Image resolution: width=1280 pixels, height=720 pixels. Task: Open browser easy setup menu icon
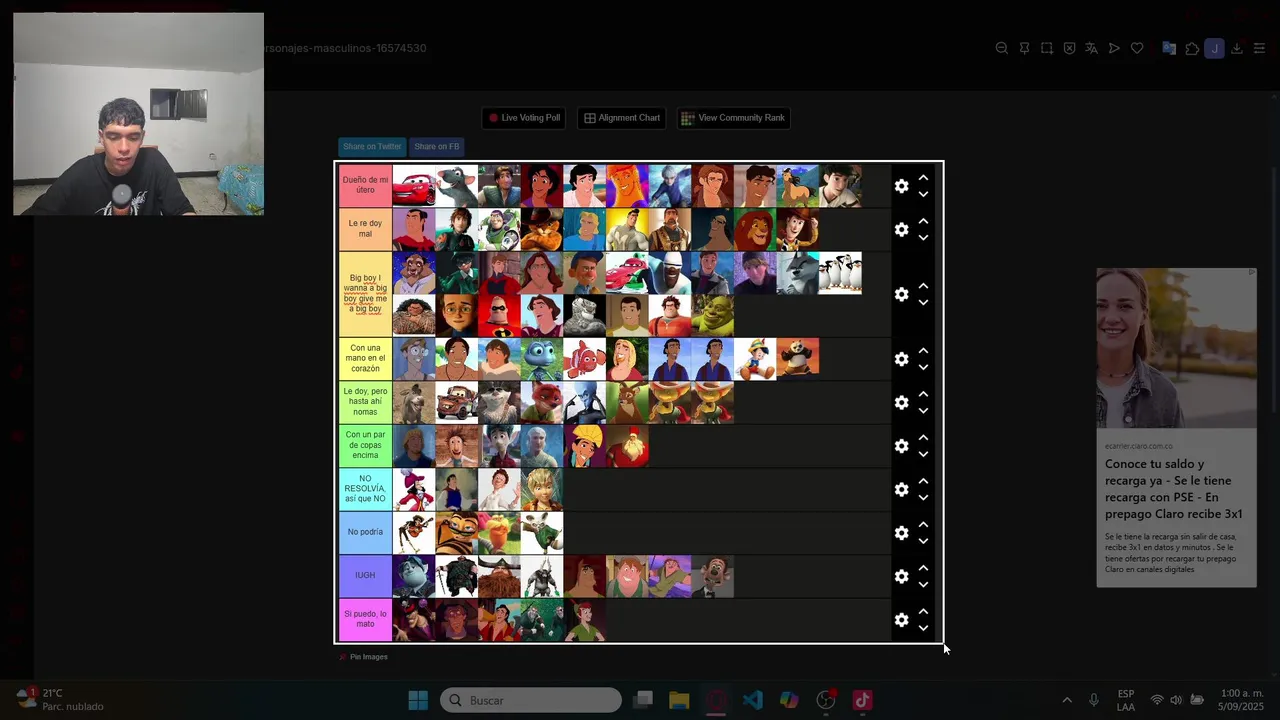point(1259,48)
